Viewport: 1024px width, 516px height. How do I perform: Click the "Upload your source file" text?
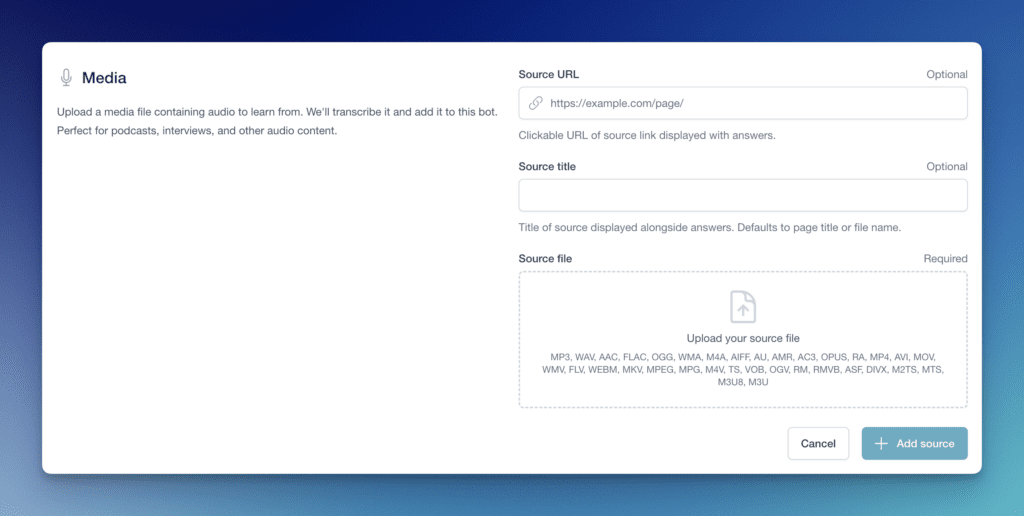point(743,338)
